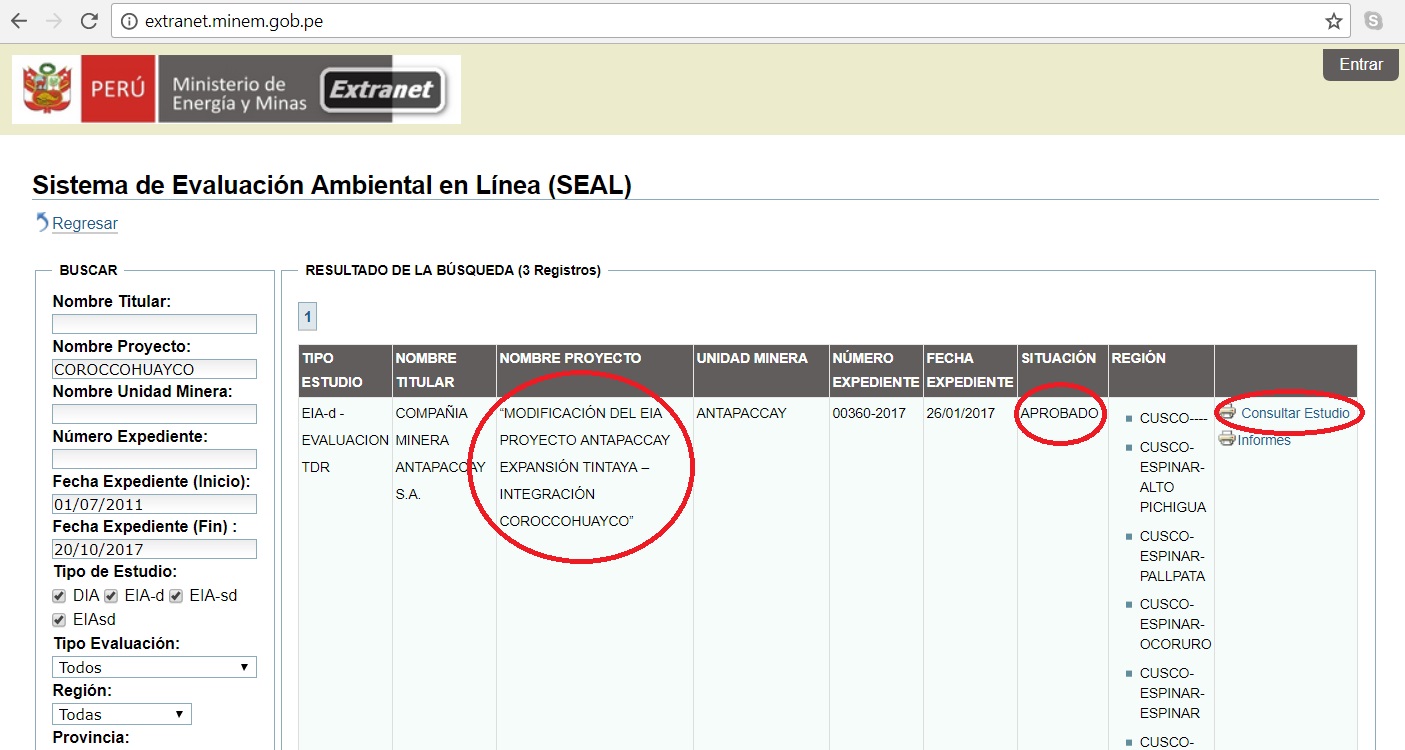Click the printer icon beside Consultar Estudio
Viewport: 1405px width, 750px height.
tap(1227, 412)
